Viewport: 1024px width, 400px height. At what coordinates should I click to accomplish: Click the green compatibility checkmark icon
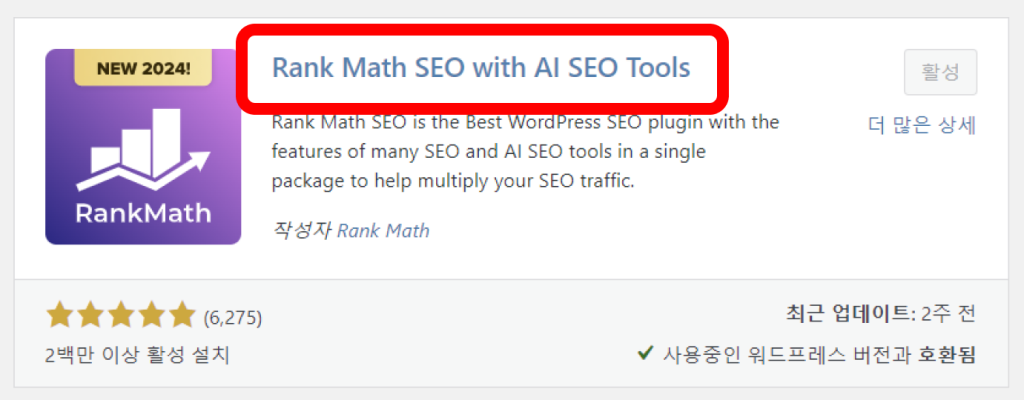tap(645, 354)
